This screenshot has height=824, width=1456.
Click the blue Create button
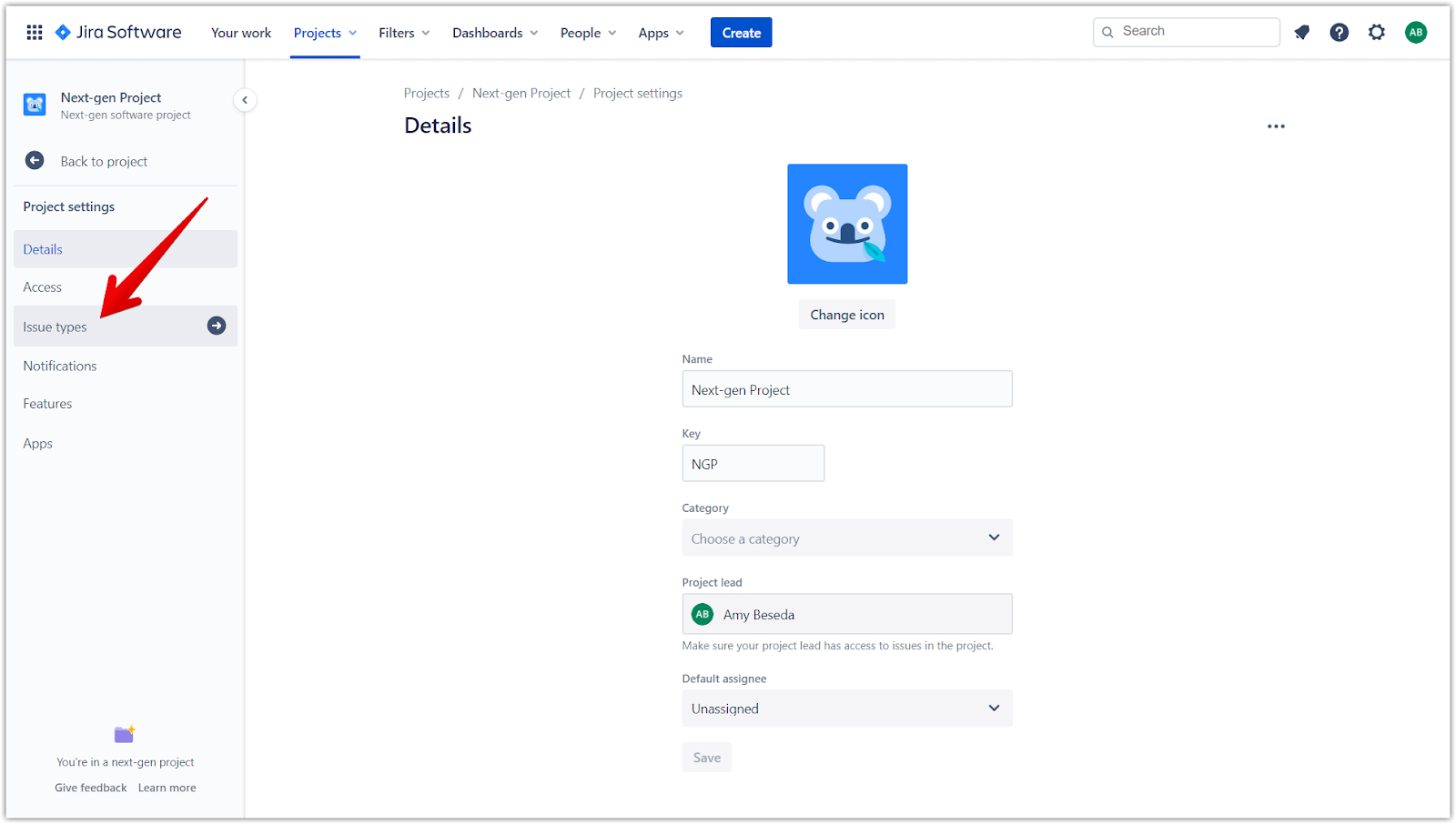[742, 33]
